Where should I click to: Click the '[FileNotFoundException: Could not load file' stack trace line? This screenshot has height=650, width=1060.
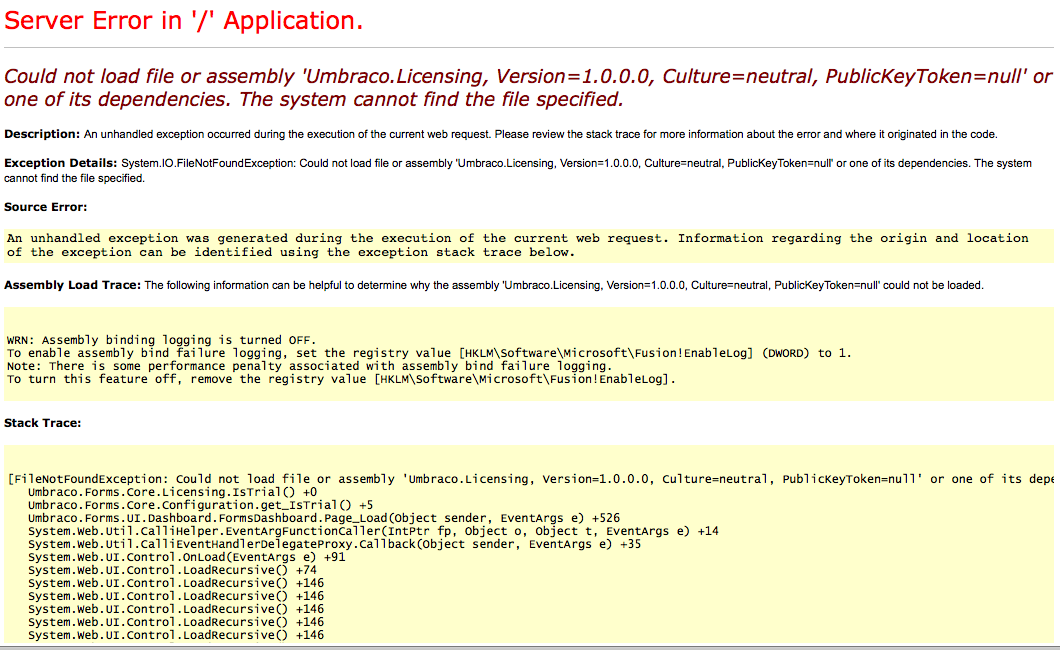[530, 479]
